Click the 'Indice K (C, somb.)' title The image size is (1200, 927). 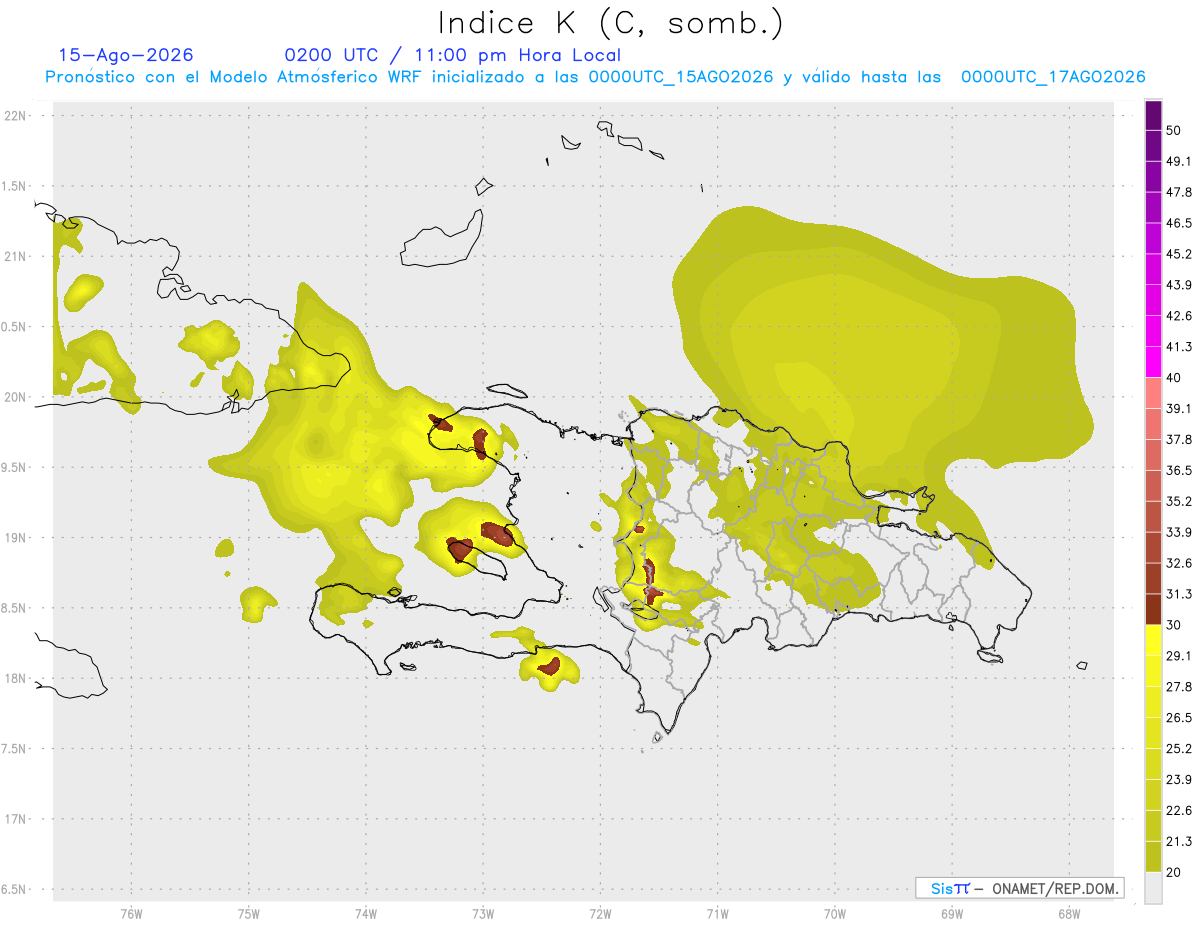pyautogui.click(x=610, y=22)
